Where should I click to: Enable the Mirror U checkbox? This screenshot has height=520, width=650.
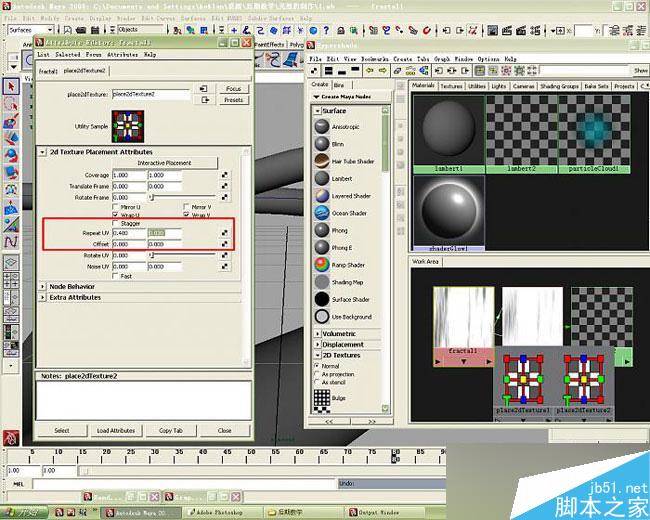116,207
